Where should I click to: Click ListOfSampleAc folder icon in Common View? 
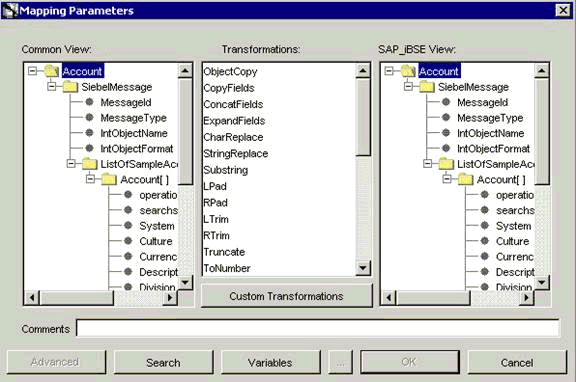click(x=90, y=164)
